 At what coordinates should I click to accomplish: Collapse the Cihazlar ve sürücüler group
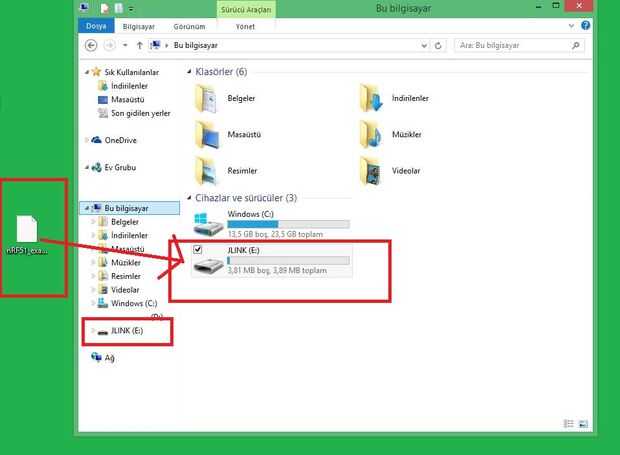[x=189, y=198]
